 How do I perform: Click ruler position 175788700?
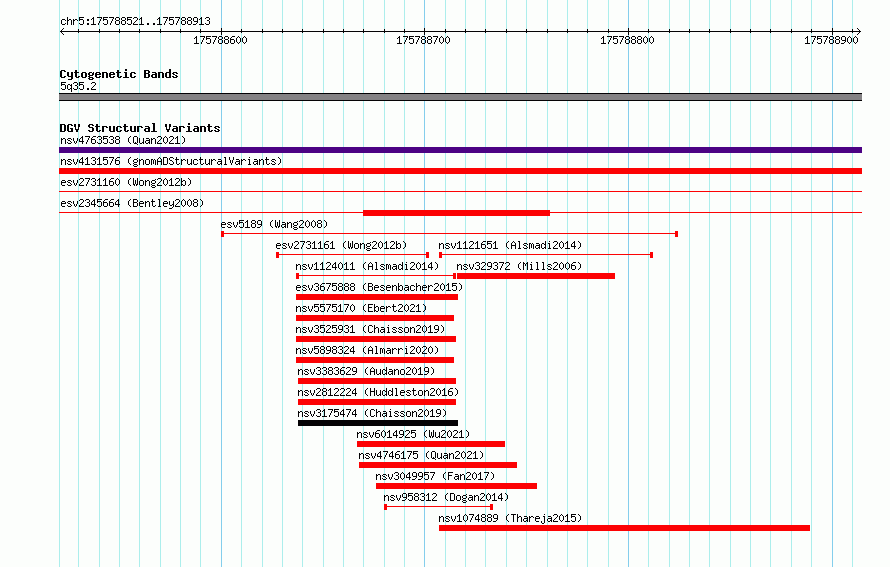click(x=423, y=40)
